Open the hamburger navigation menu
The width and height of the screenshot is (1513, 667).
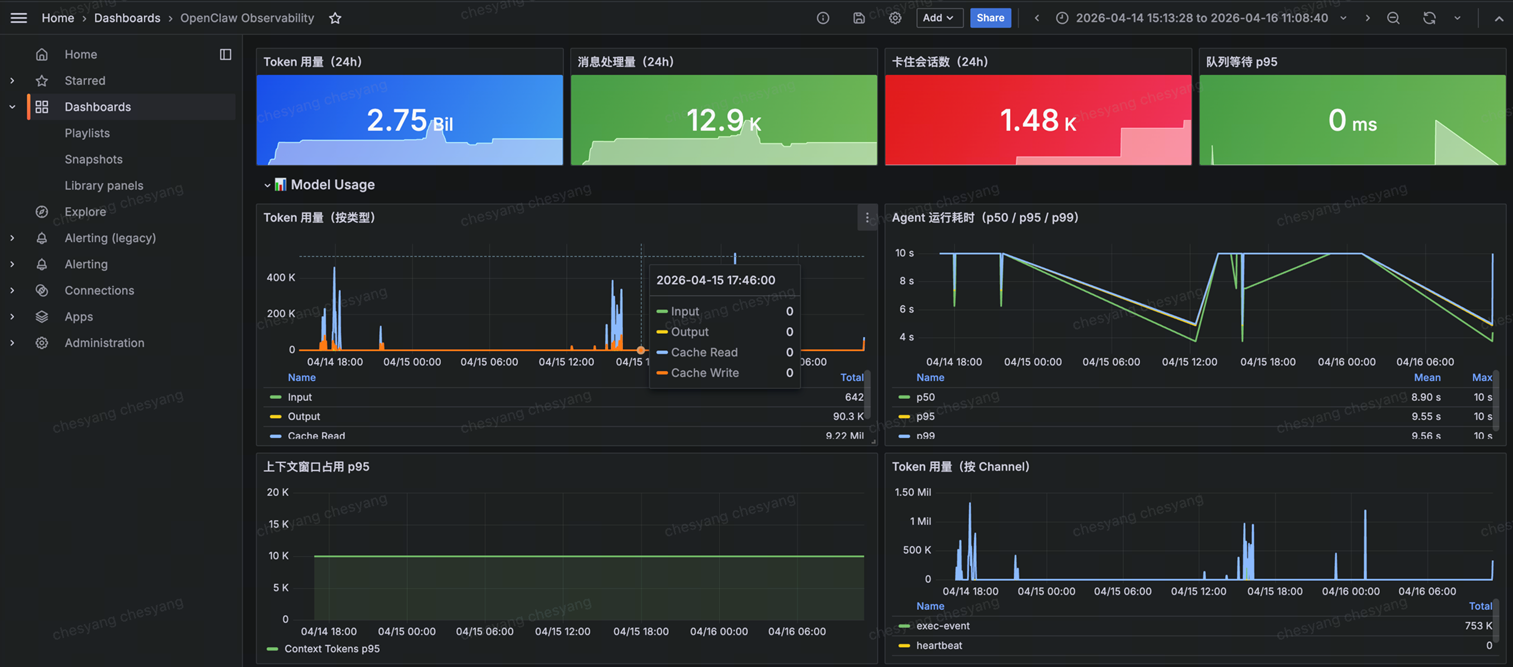click(x=18, y=18)
